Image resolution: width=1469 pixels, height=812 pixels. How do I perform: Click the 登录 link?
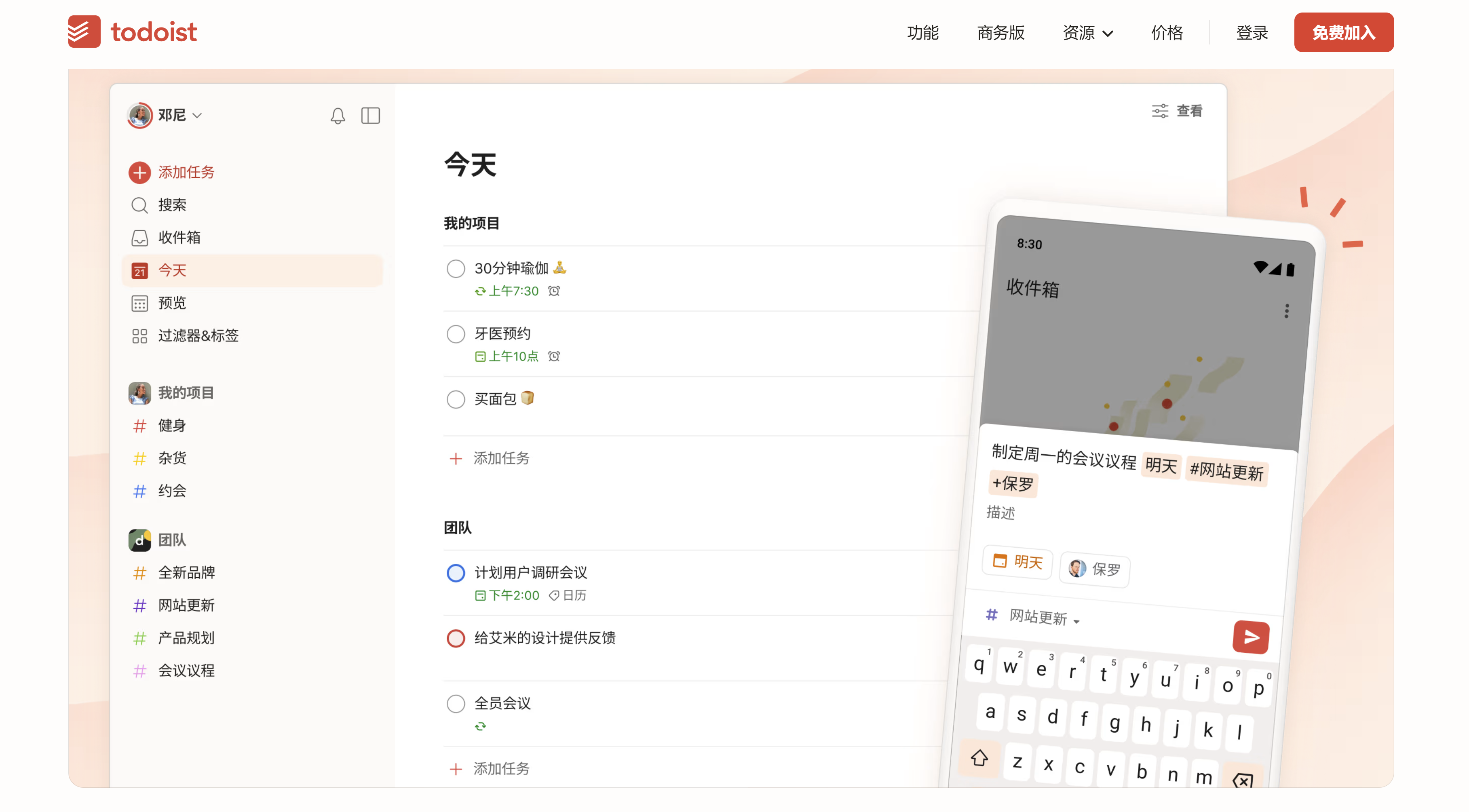click(x=1251, y=33)
